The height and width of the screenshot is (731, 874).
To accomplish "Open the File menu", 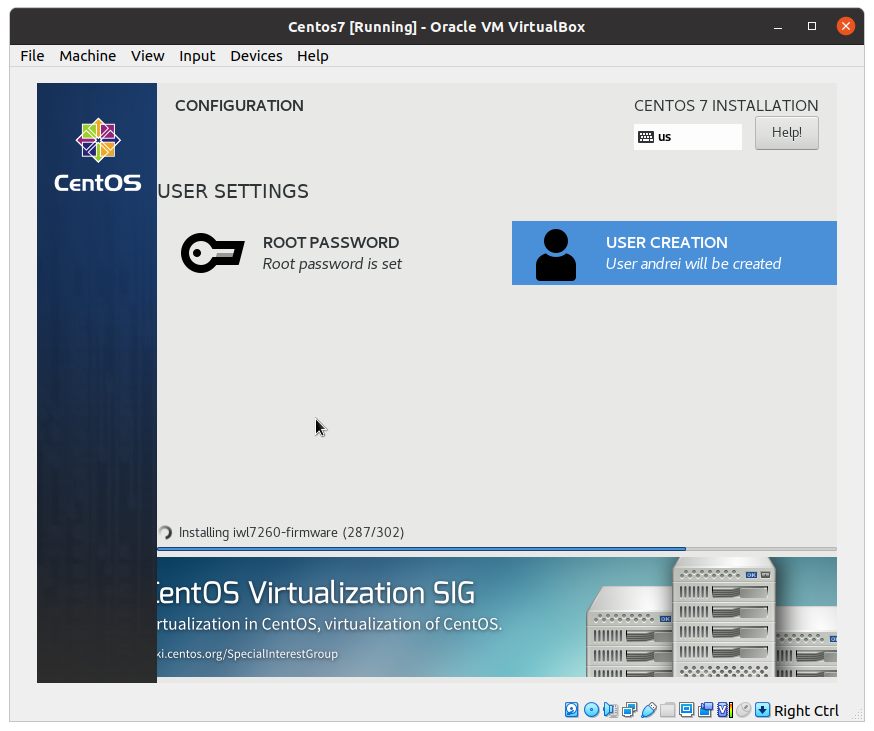I will 32,56.
